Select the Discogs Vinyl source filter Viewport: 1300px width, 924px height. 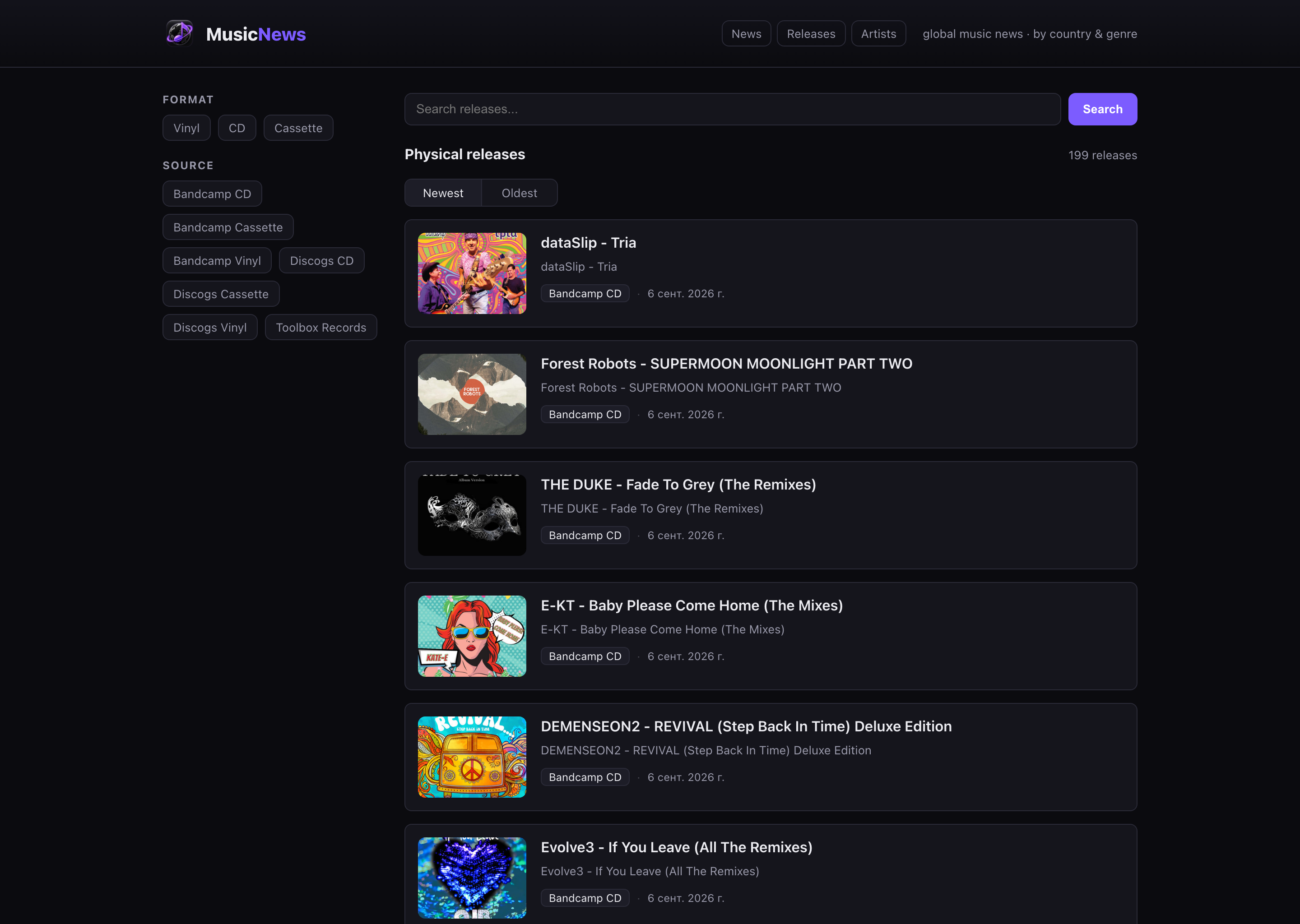[x=210, y=328]
